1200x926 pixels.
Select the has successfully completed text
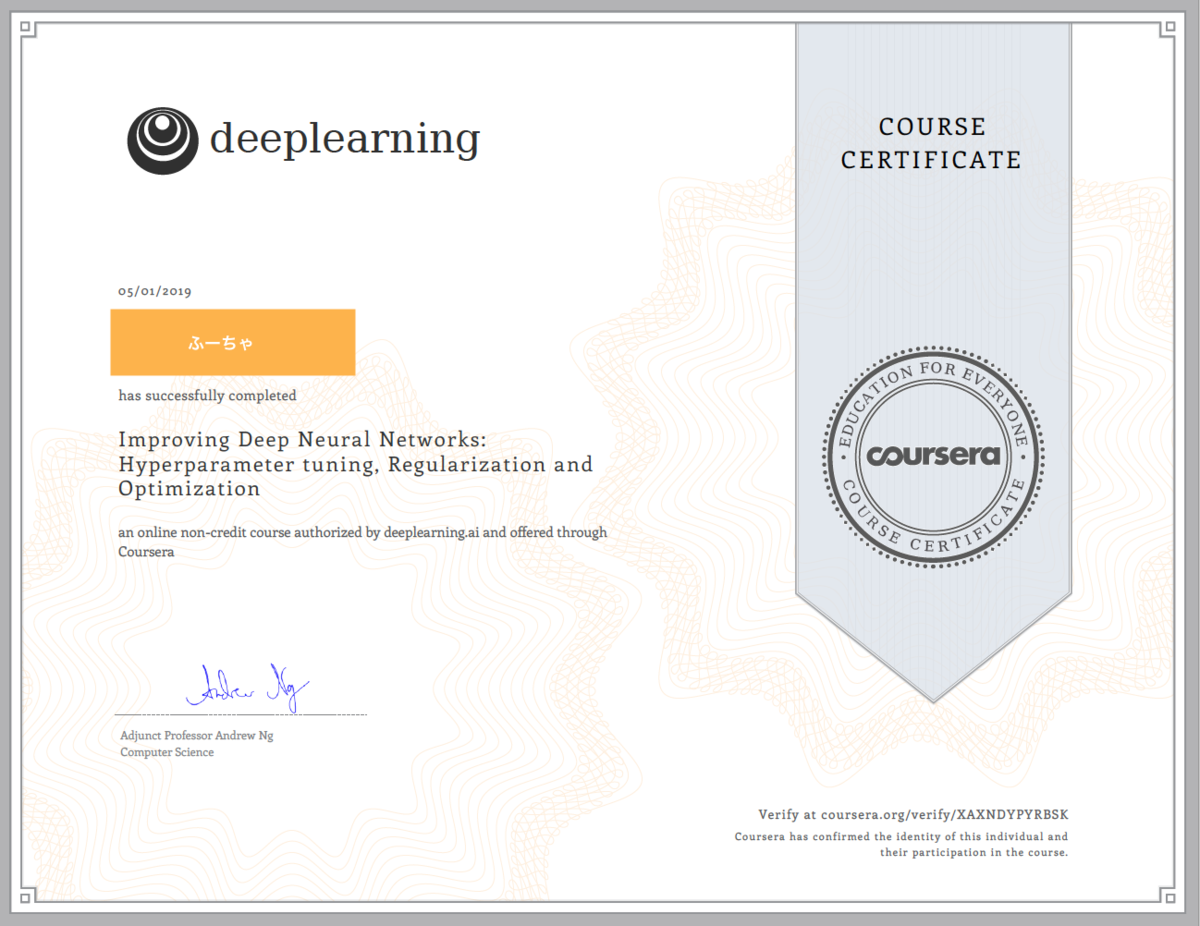pos(206,395)
